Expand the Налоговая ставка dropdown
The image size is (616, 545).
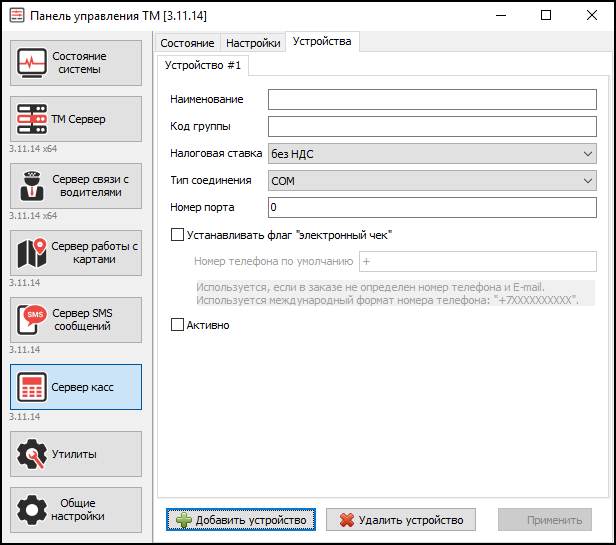click(432, 154)
